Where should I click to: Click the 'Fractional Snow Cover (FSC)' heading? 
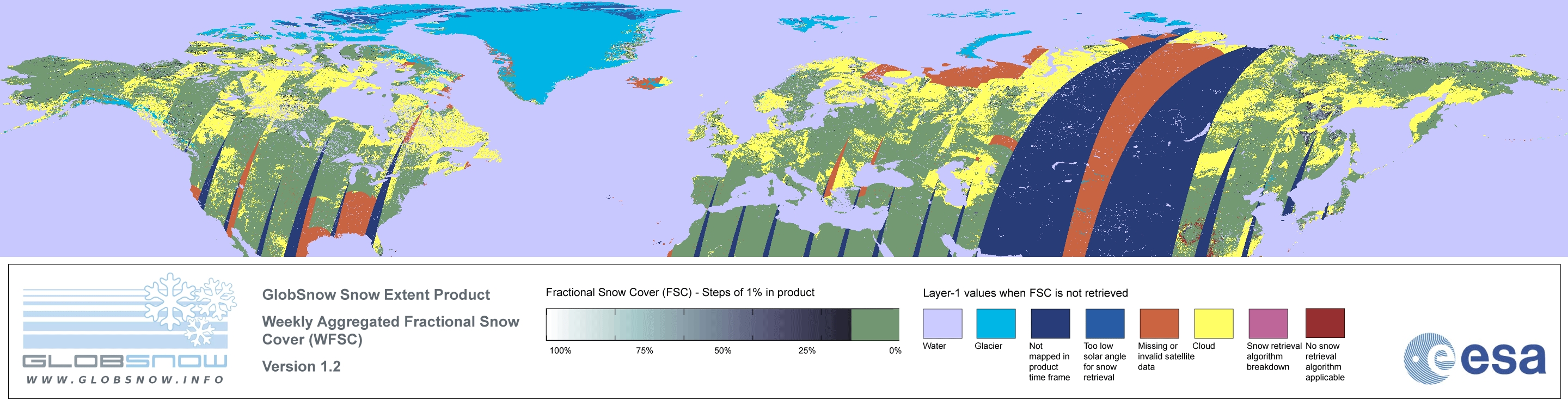coord(680,292)
